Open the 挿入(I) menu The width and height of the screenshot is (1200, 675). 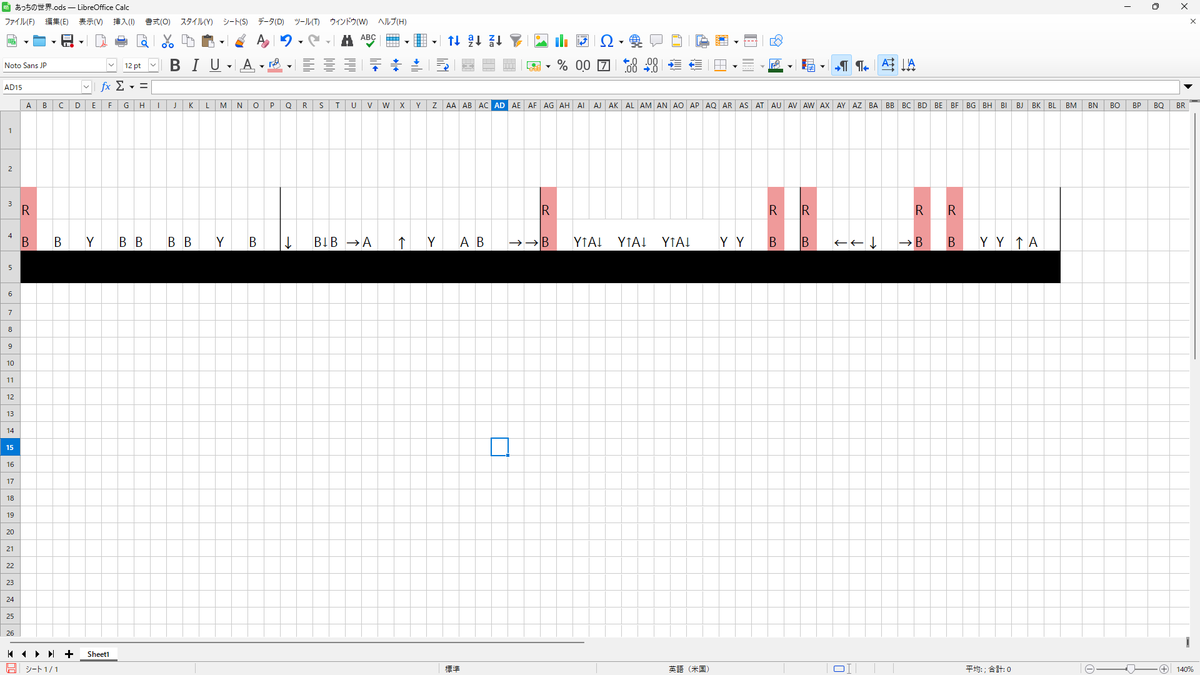coord(124,21)
